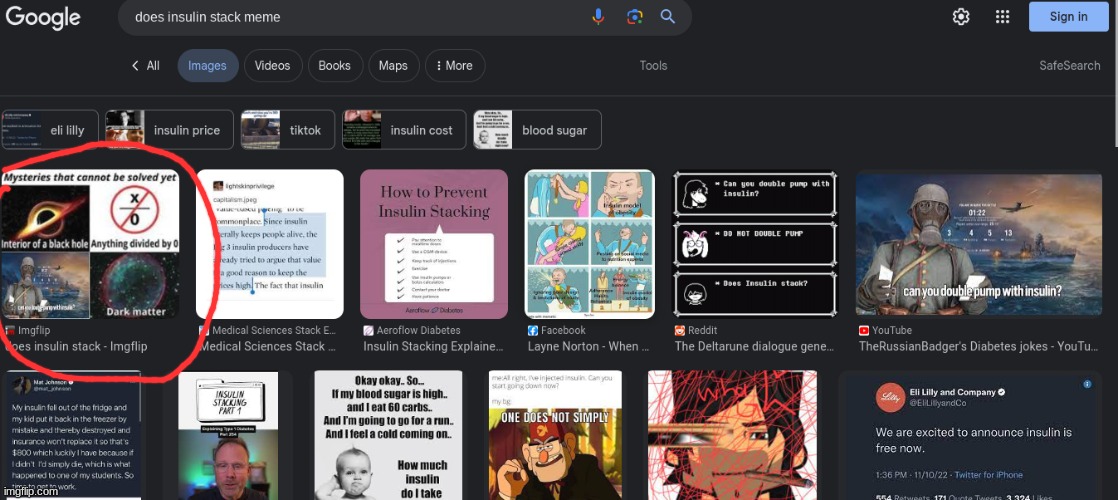Open the settings gear
This screenshot has width=1118, height=500.
click(x=961, y=16)
